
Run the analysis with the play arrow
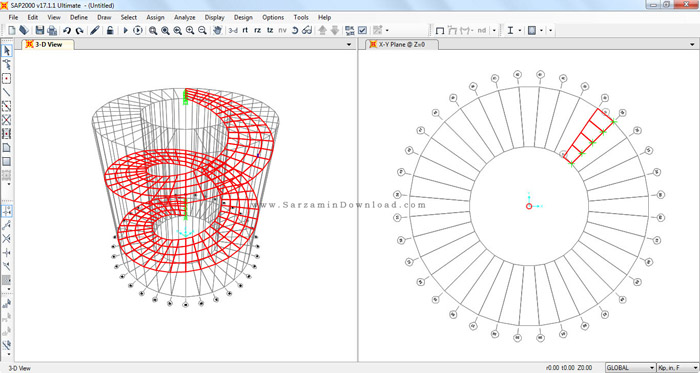(x=125, y=30)
